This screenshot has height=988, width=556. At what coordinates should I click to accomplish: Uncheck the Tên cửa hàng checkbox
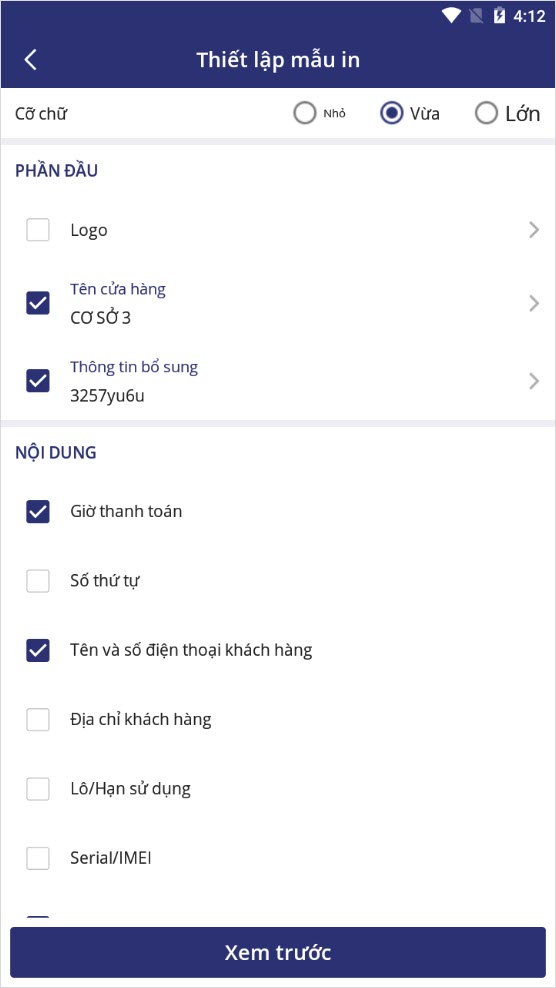point(38,304)
